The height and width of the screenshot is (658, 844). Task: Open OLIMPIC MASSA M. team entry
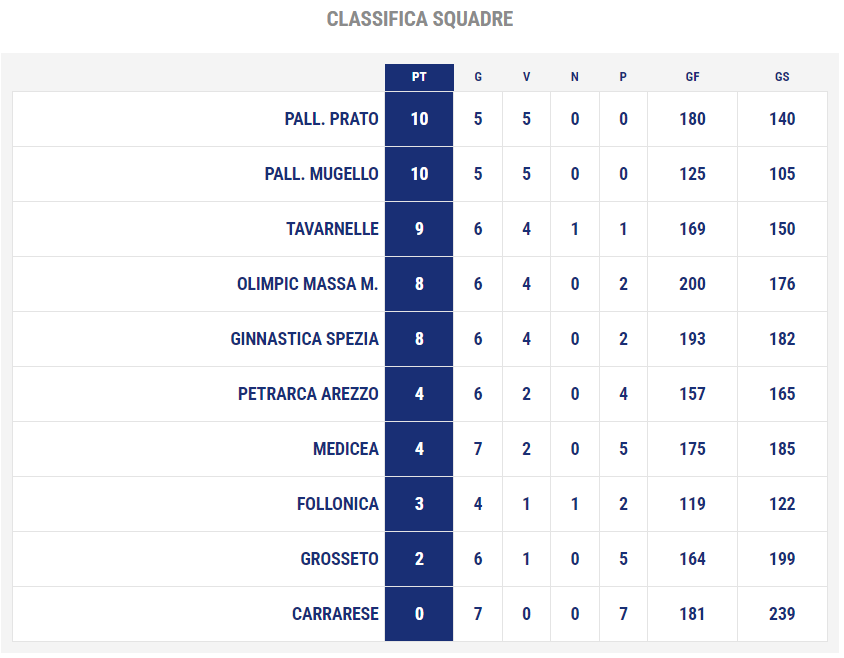[x=307, y=284]
